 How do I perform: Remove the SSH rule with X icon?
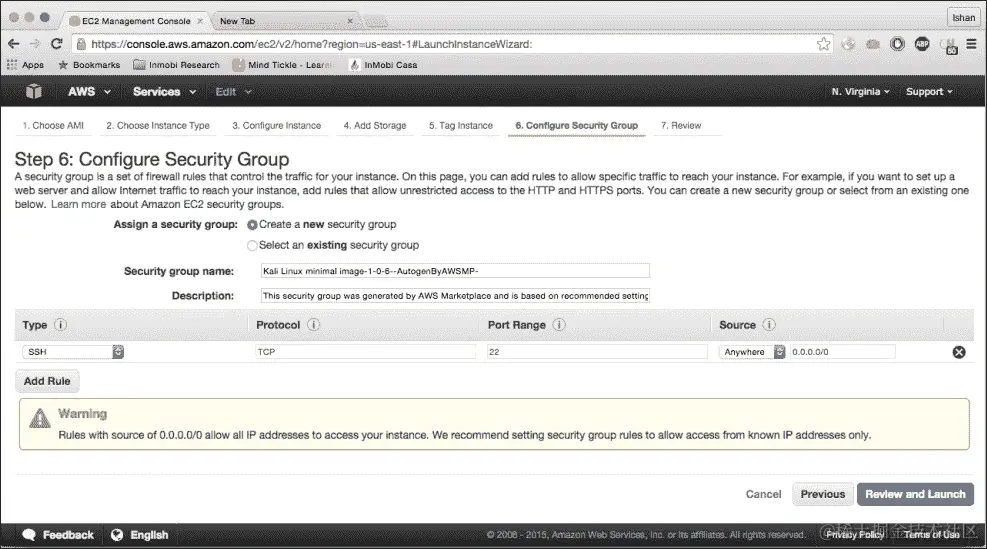pos(959,353)
